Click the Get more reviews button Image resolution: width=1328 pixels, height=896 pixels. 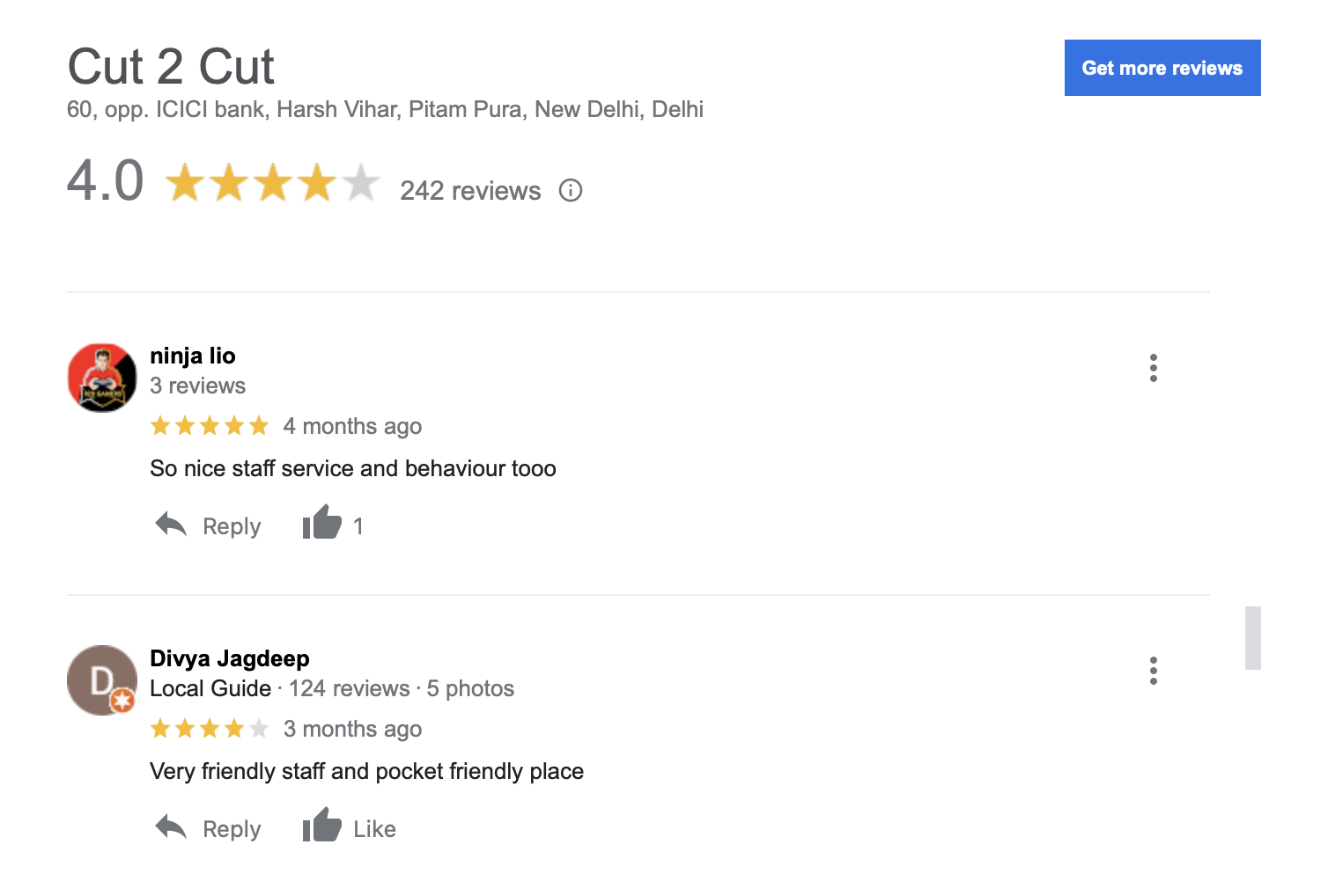pyautogui.click(x=1162, y=68)
